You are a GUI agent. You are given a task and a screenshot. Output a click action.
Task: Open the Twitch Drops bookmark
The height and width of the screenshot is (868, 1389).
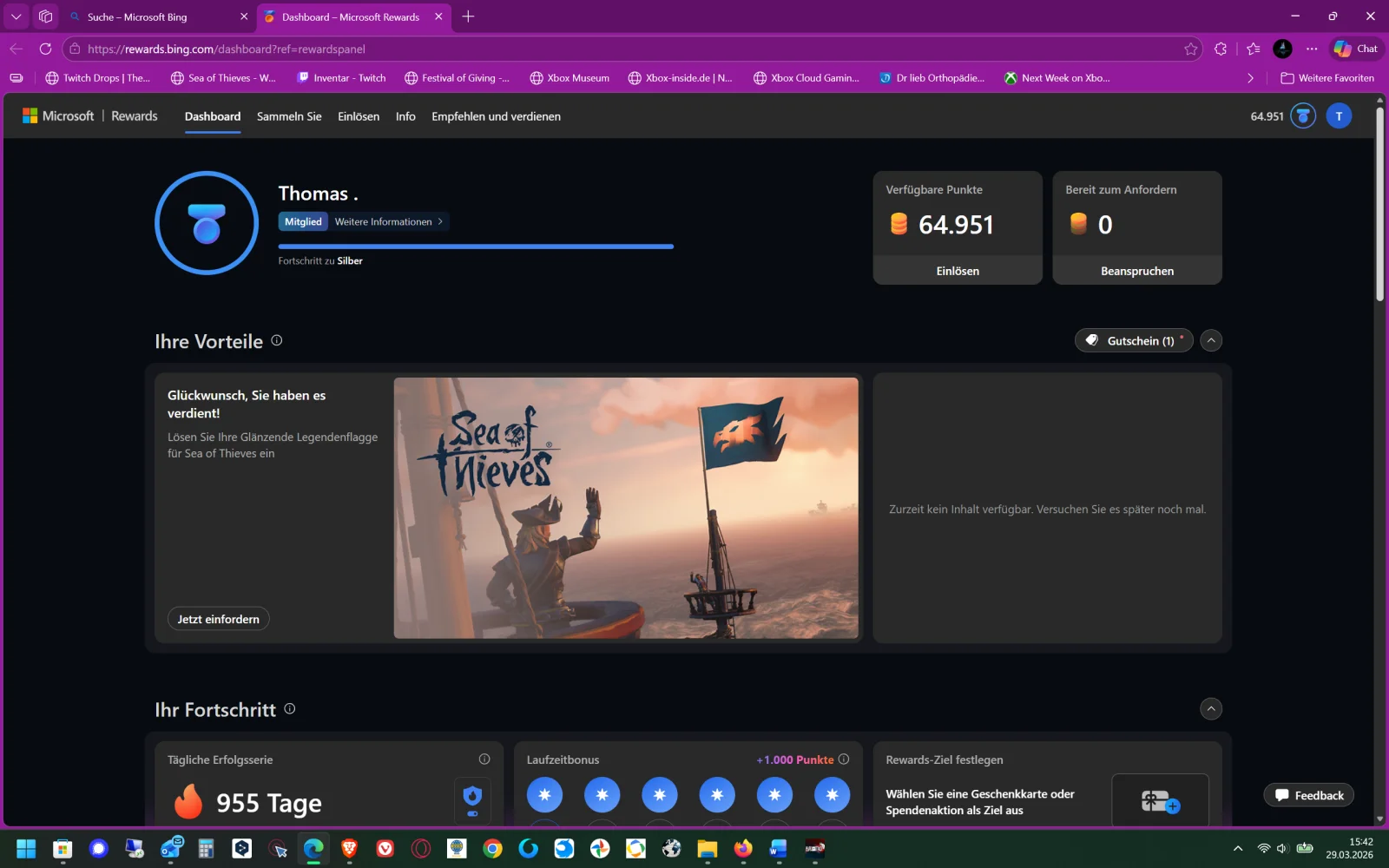click(97, 78)
